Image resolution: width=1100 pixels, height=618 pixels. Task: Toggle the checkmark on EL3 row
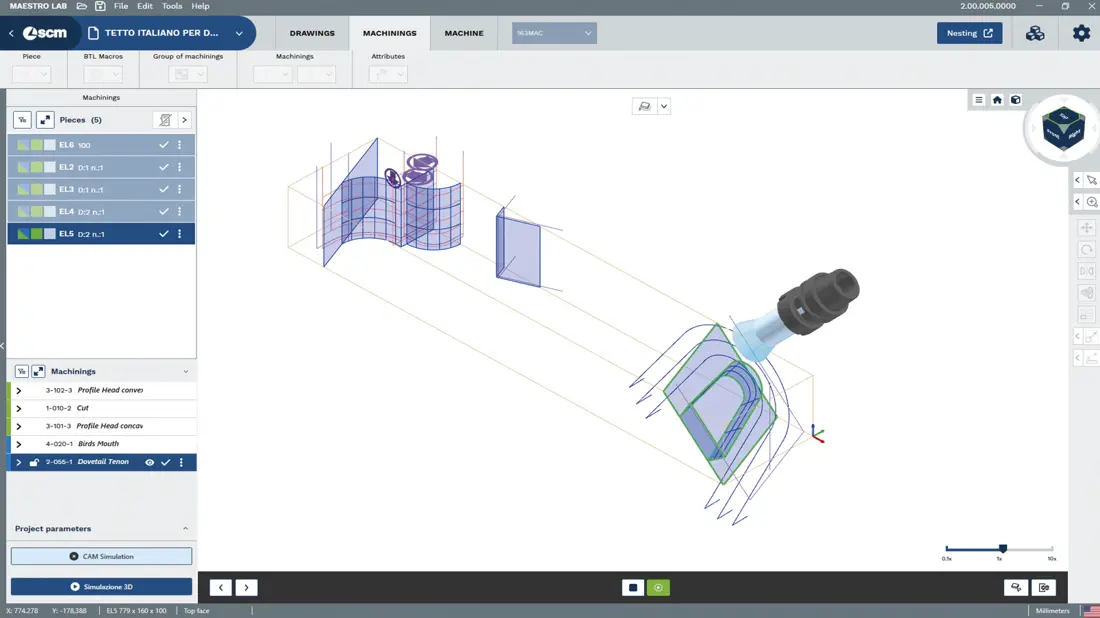(x=163, y=189)
